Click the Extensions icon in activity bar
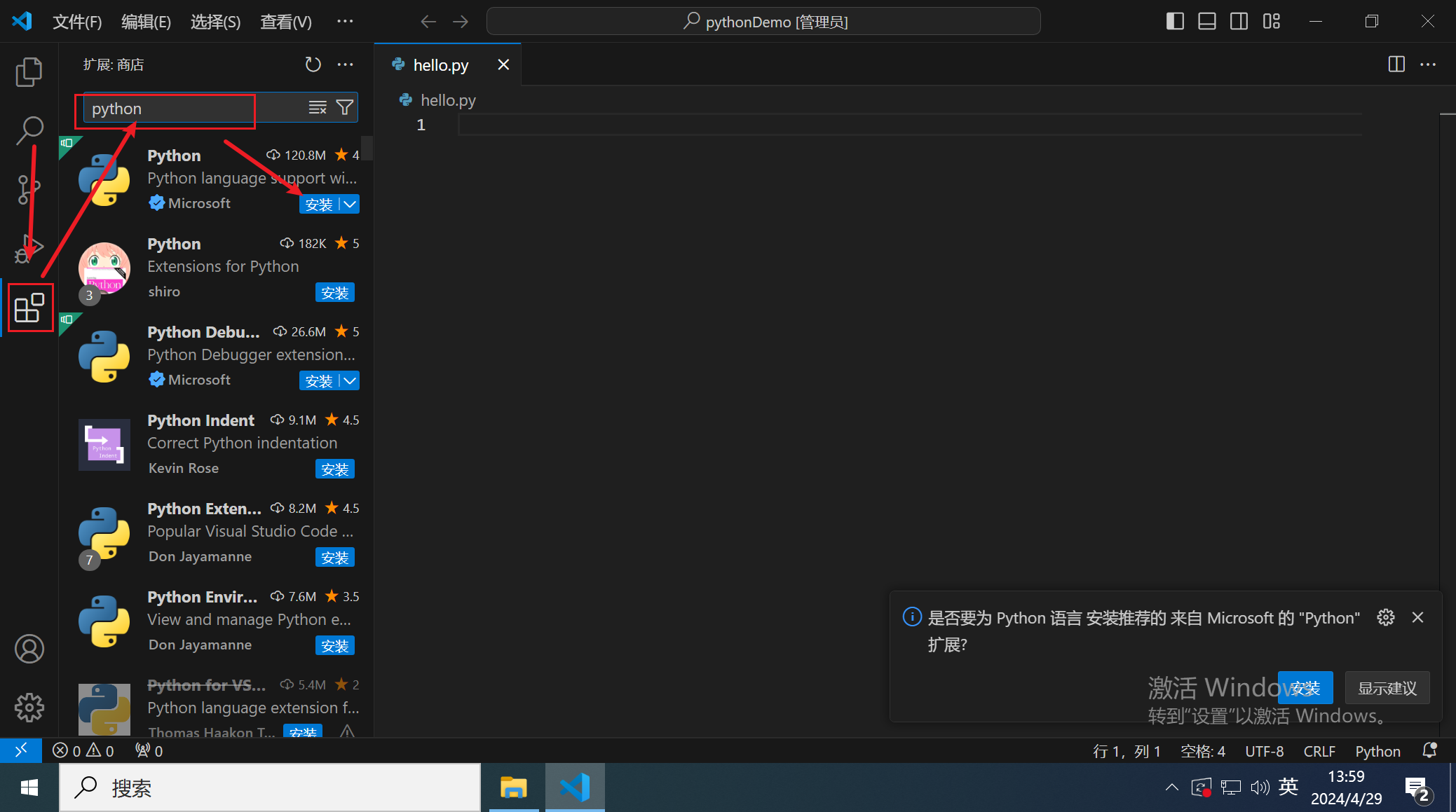This screenshot has width=1456, height=812. [x=29, y=308]
